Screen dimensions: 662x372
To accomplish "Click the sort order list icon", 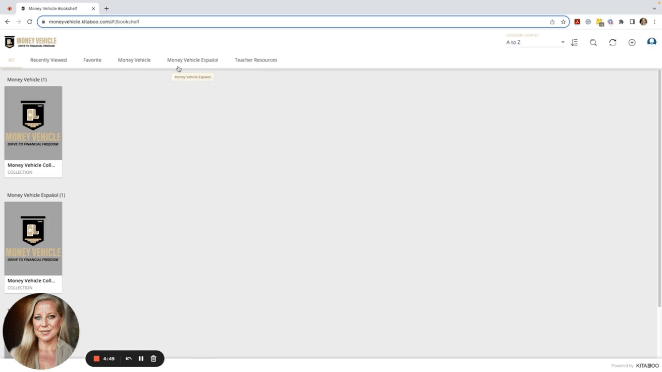I will pos(575,43).
